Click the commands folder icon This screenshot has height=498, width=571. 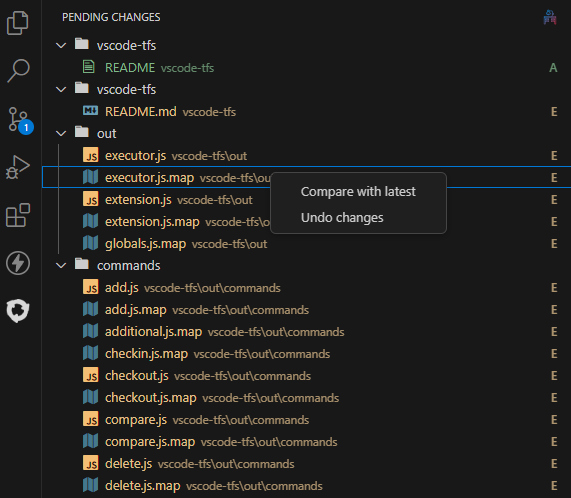[x=82, y=264]
